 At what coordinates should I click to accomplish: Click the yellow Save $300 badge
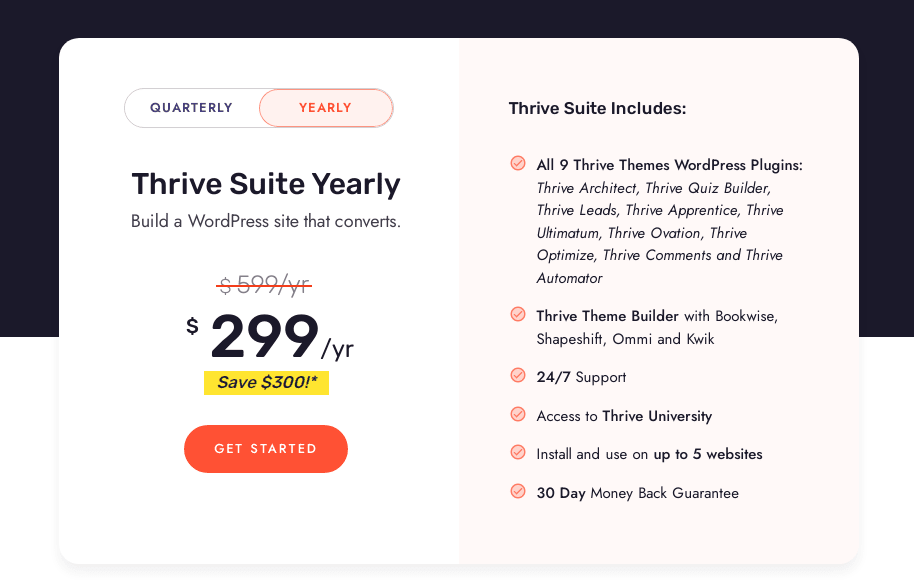(266, 382)
